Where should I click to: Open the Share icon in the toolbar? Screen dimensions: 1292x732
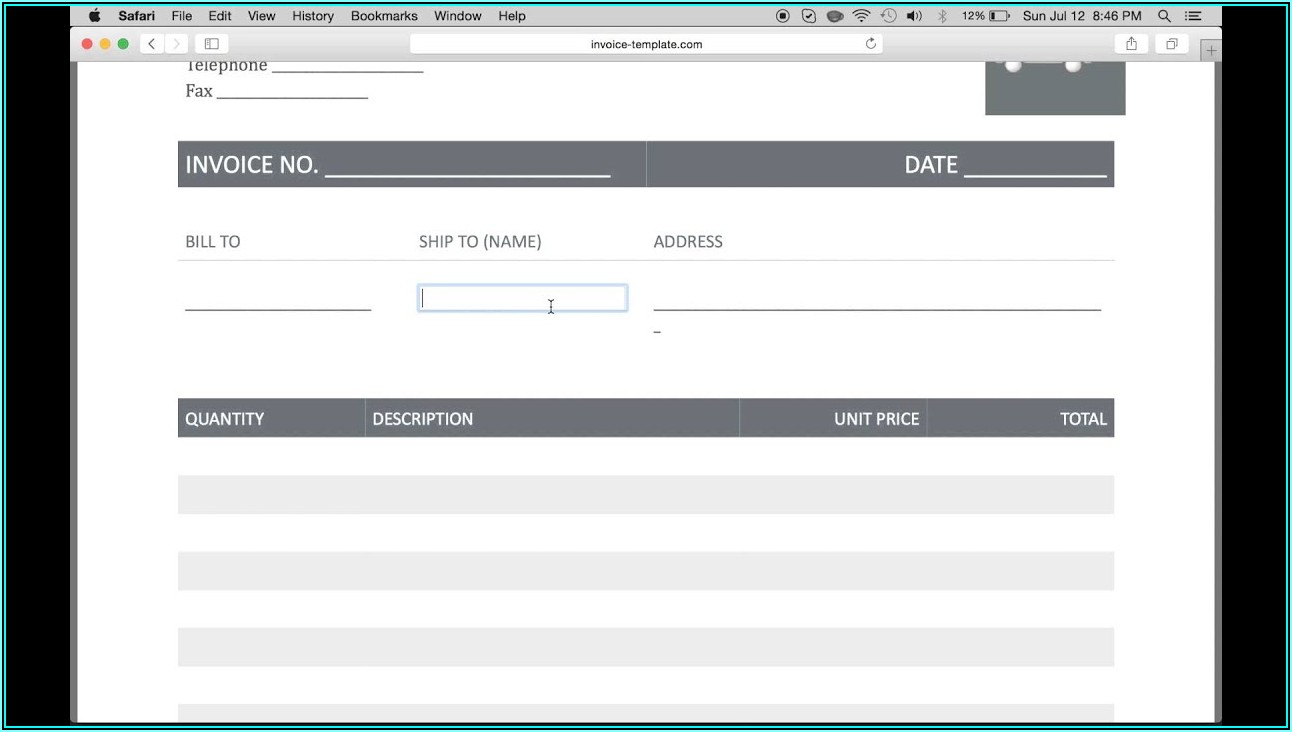pyautogui.click(x=1131, y=44)
